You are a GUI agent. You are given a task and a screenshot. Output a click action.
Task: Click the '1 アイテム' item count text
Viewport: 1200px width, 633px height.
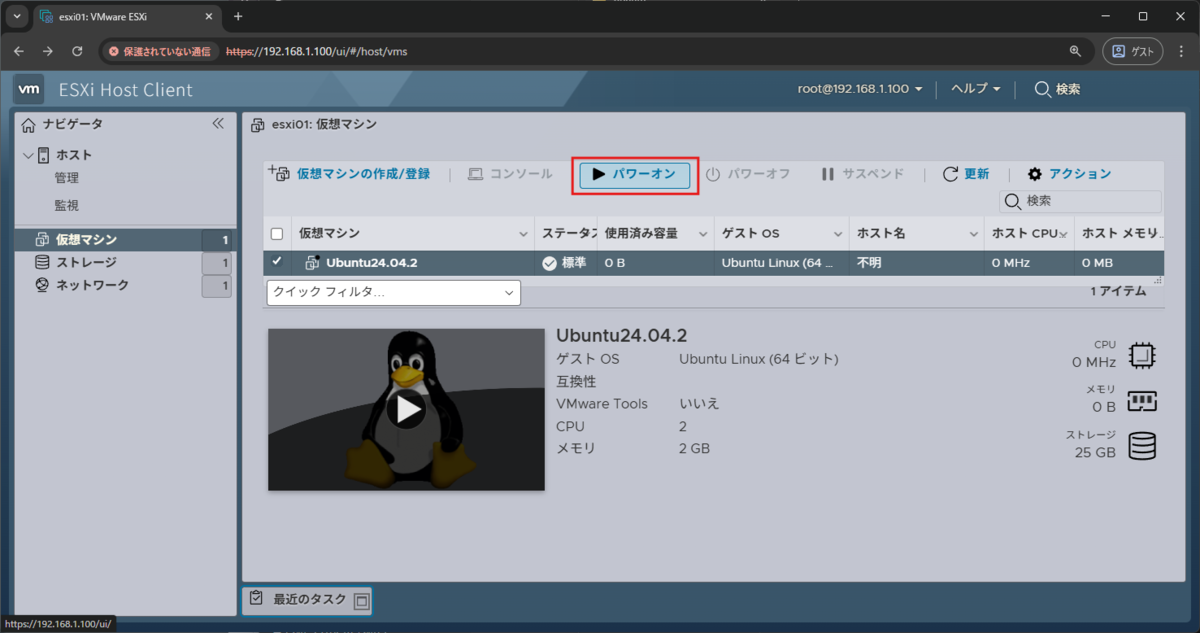pos(1118,292)
